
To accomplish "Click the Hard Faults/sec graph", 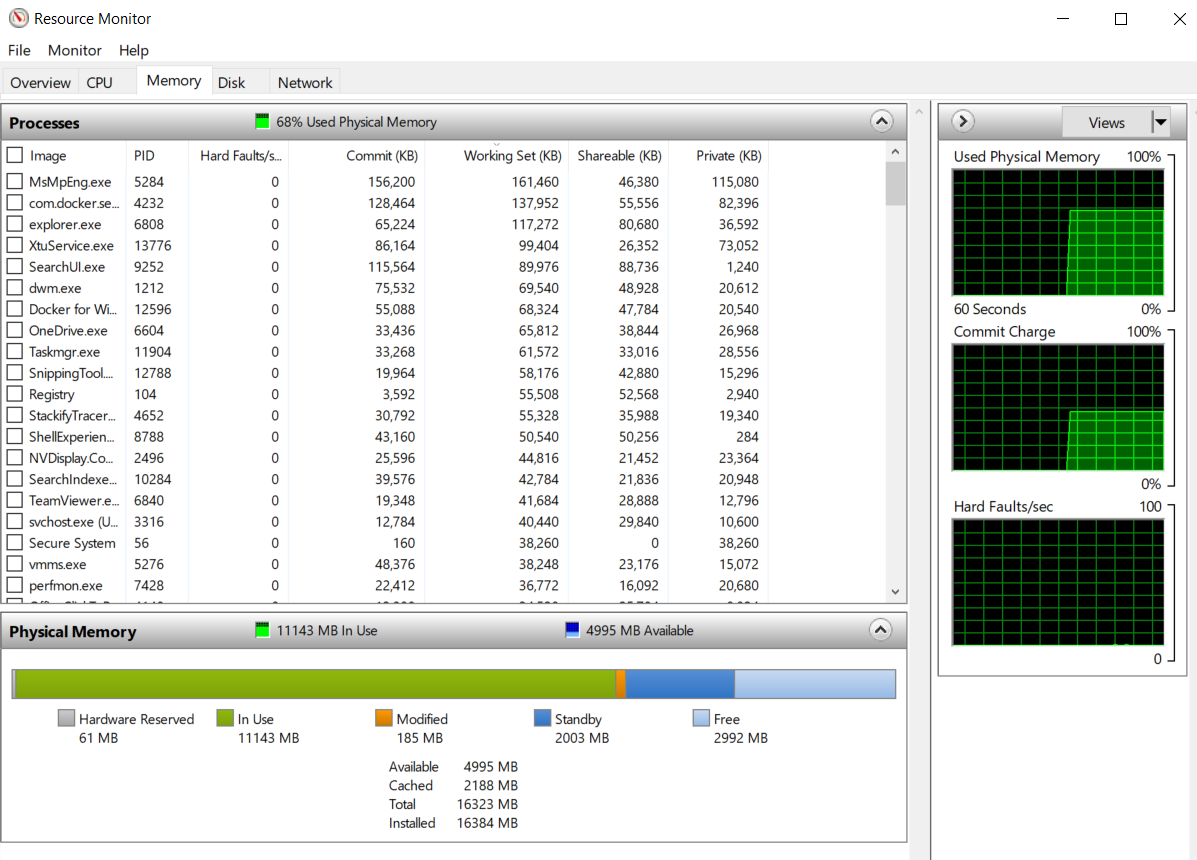I will [1058, 582].
